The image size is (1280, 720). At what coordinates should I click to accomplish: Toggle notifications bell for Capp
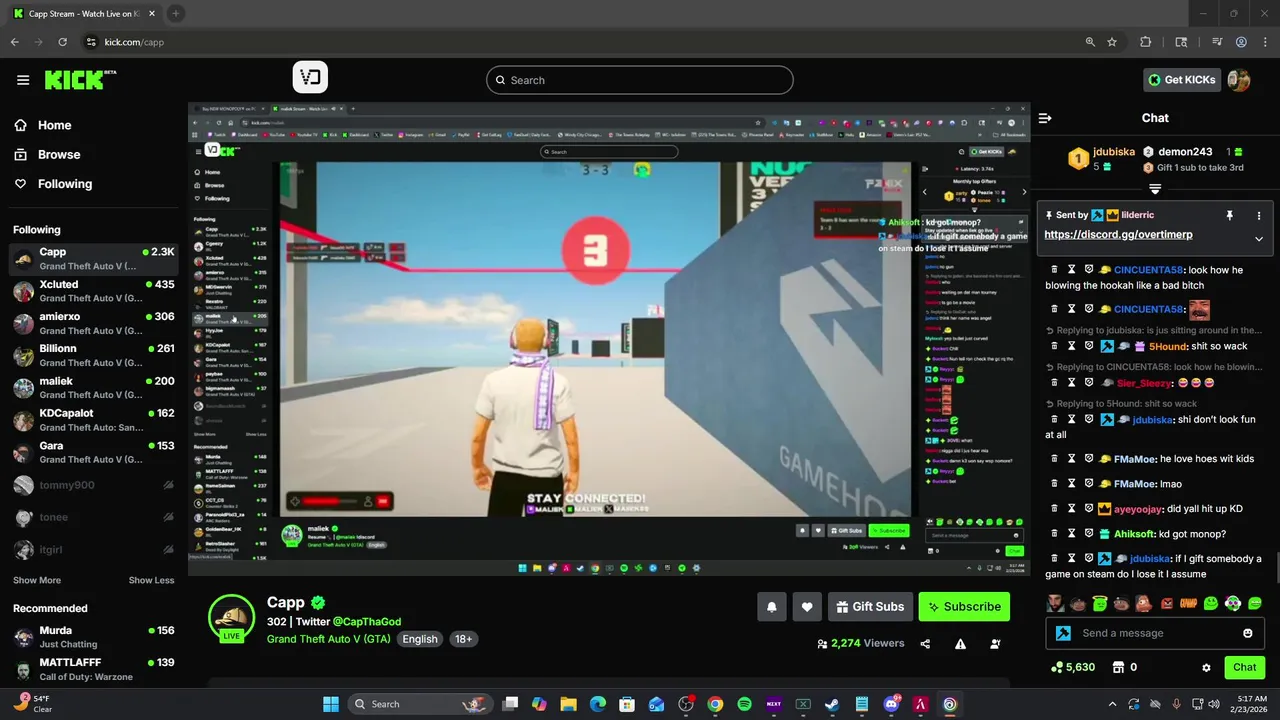(x=772, y=607)
